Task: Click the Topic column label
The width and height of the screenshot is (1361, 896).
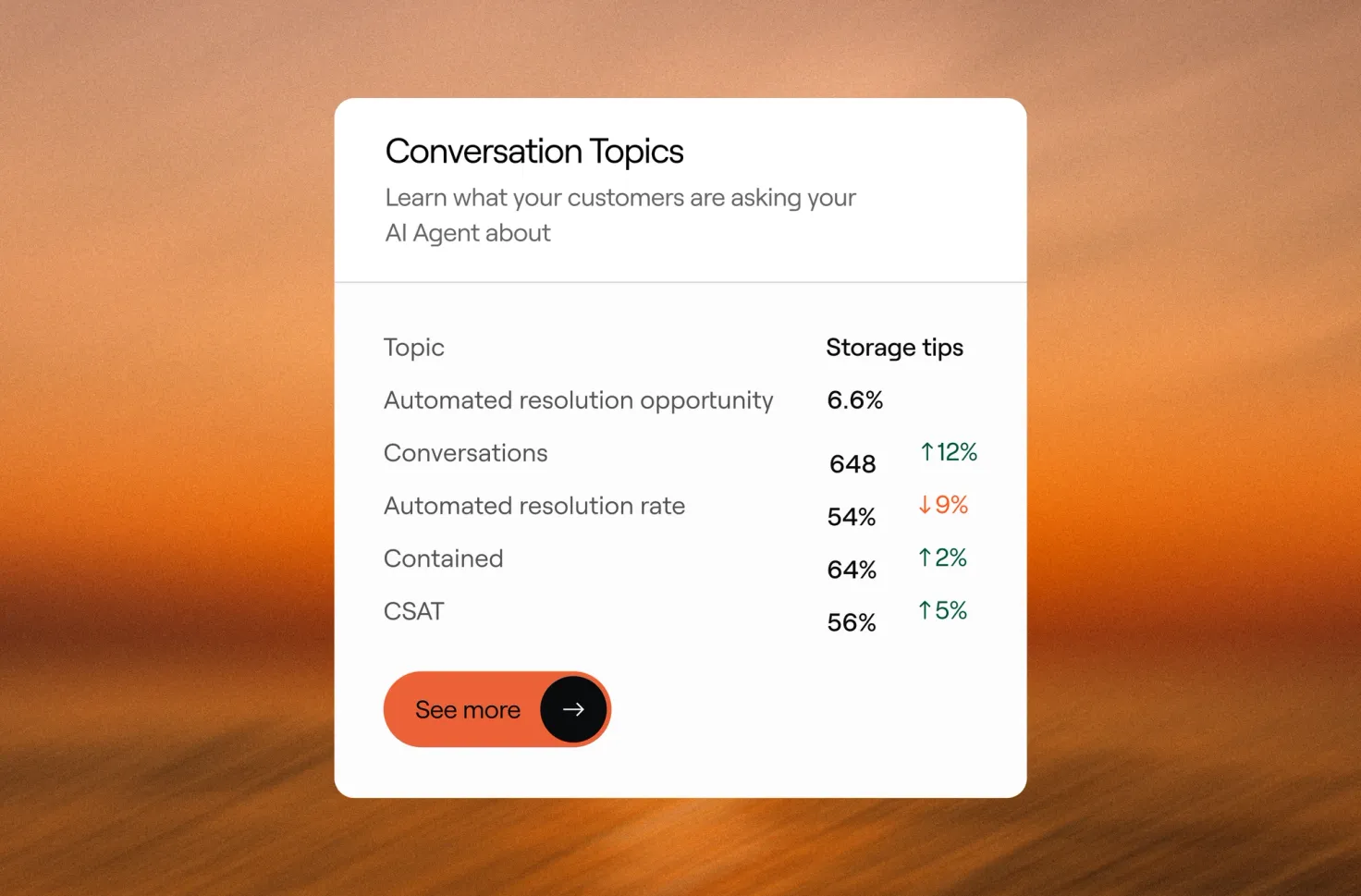Action: pyautogui.click(x=414, y=348)
